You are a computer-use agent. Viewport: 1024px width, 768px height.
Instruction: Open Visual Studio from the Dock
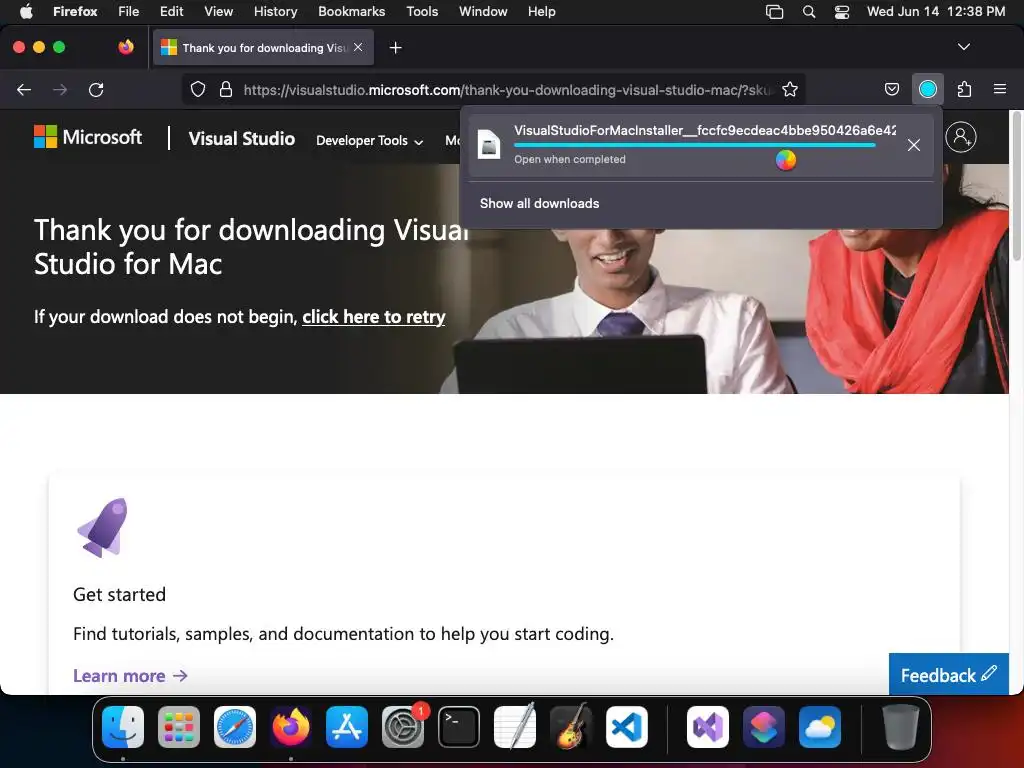[x=708, y=727]
